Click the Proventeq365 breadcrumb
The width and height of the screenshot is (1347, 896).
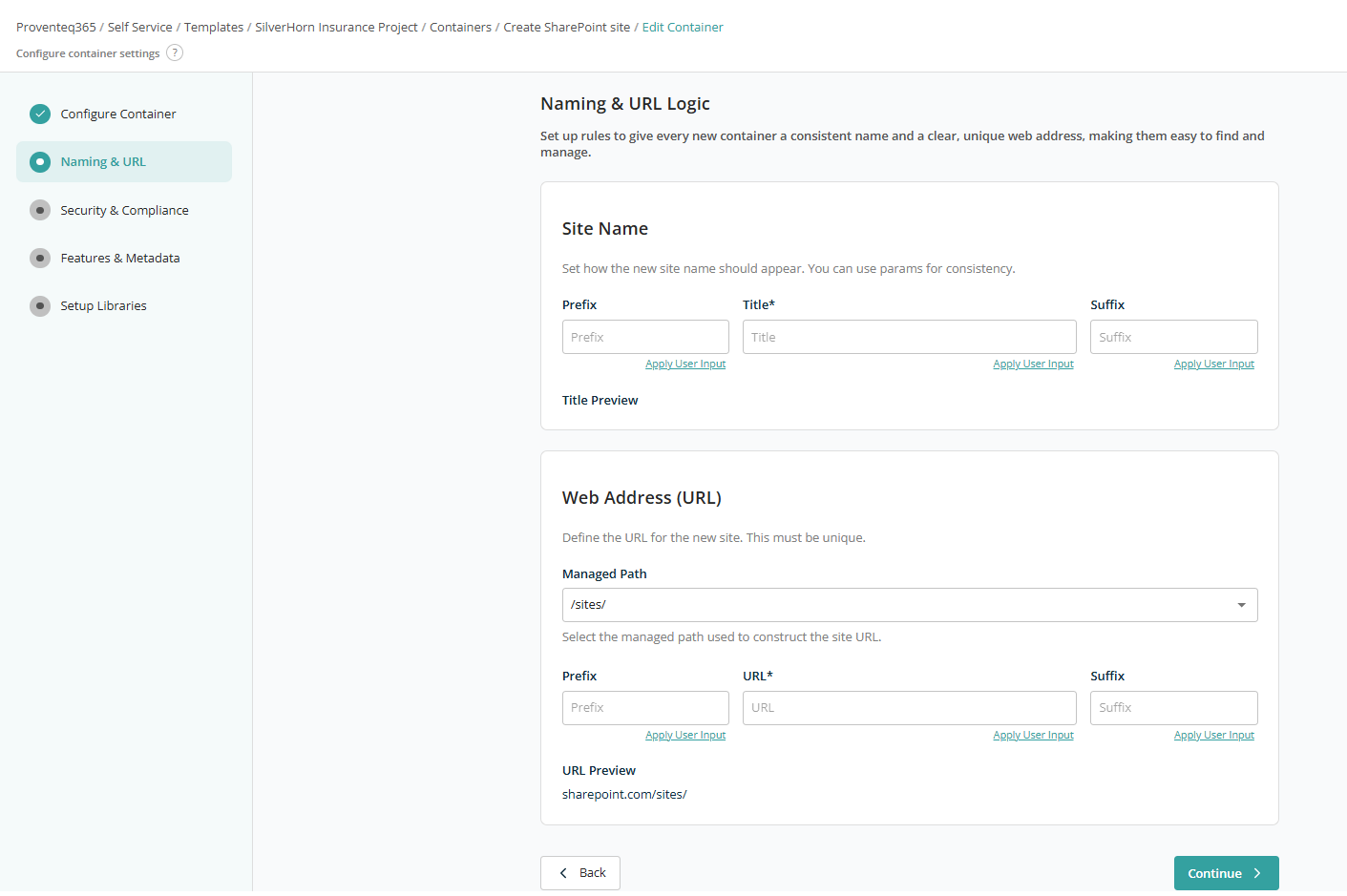coord(56,27)
